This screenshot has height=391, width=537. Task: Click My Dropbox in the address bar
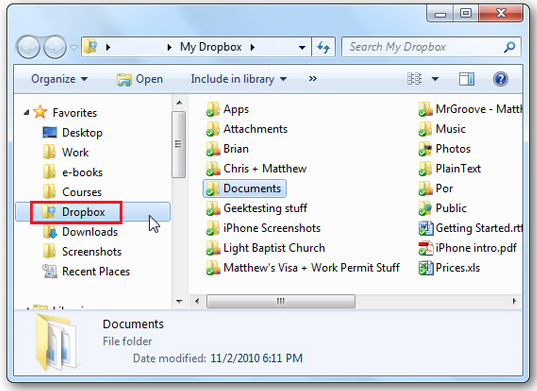(x=211, y=47)
